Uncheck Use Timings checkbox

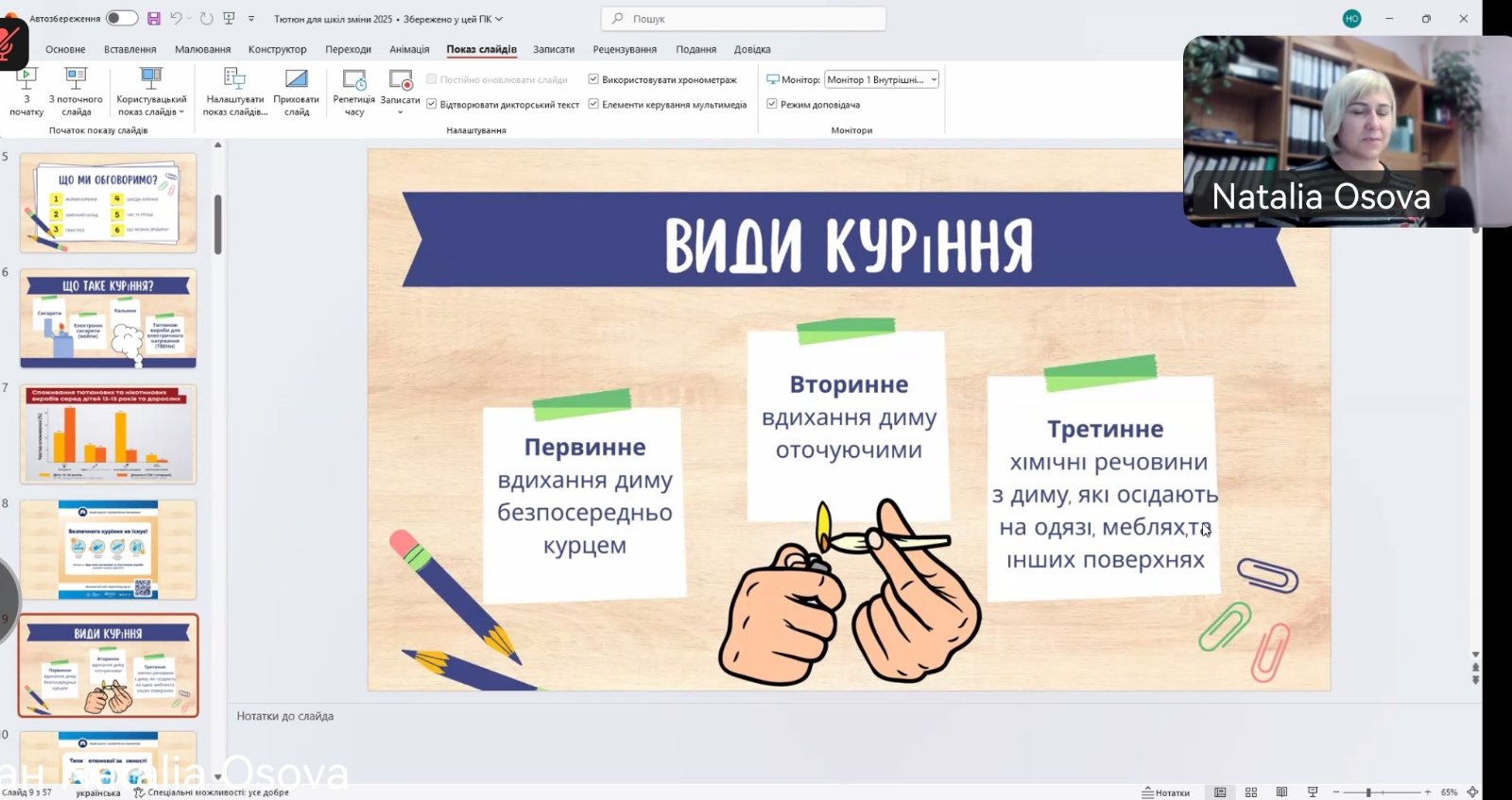[x=593, y=80]
